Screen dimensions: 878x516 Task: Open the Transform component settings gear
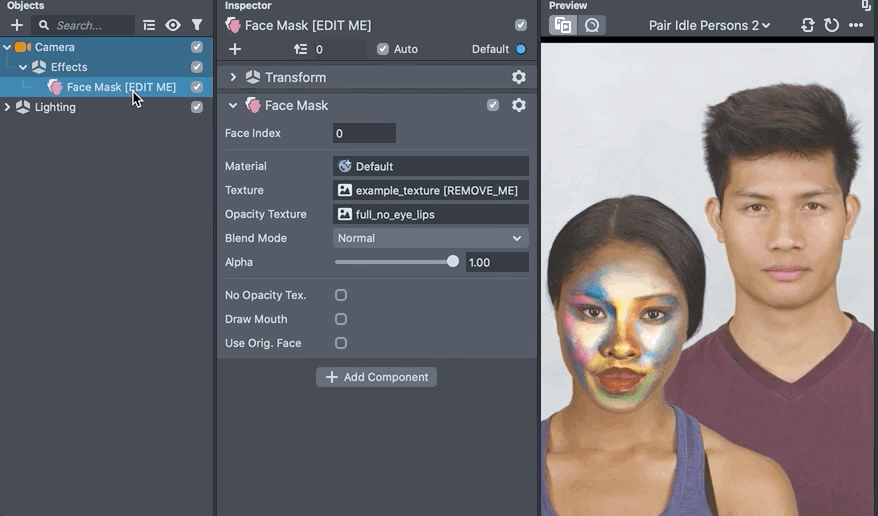(x=518, y=77)
